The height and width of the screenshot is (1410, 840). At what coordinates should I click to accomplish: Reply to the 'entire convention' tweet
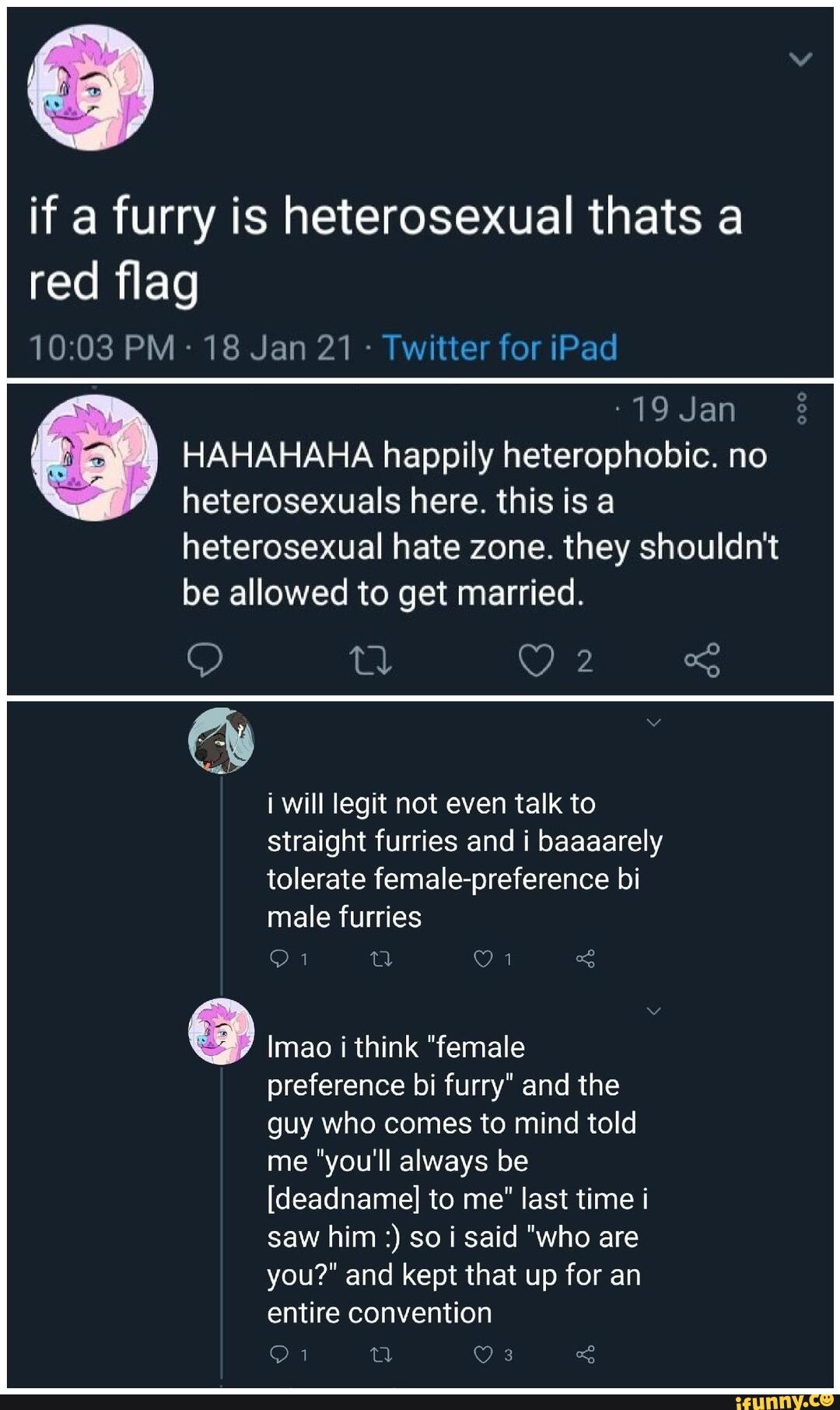click(278, 1355)
